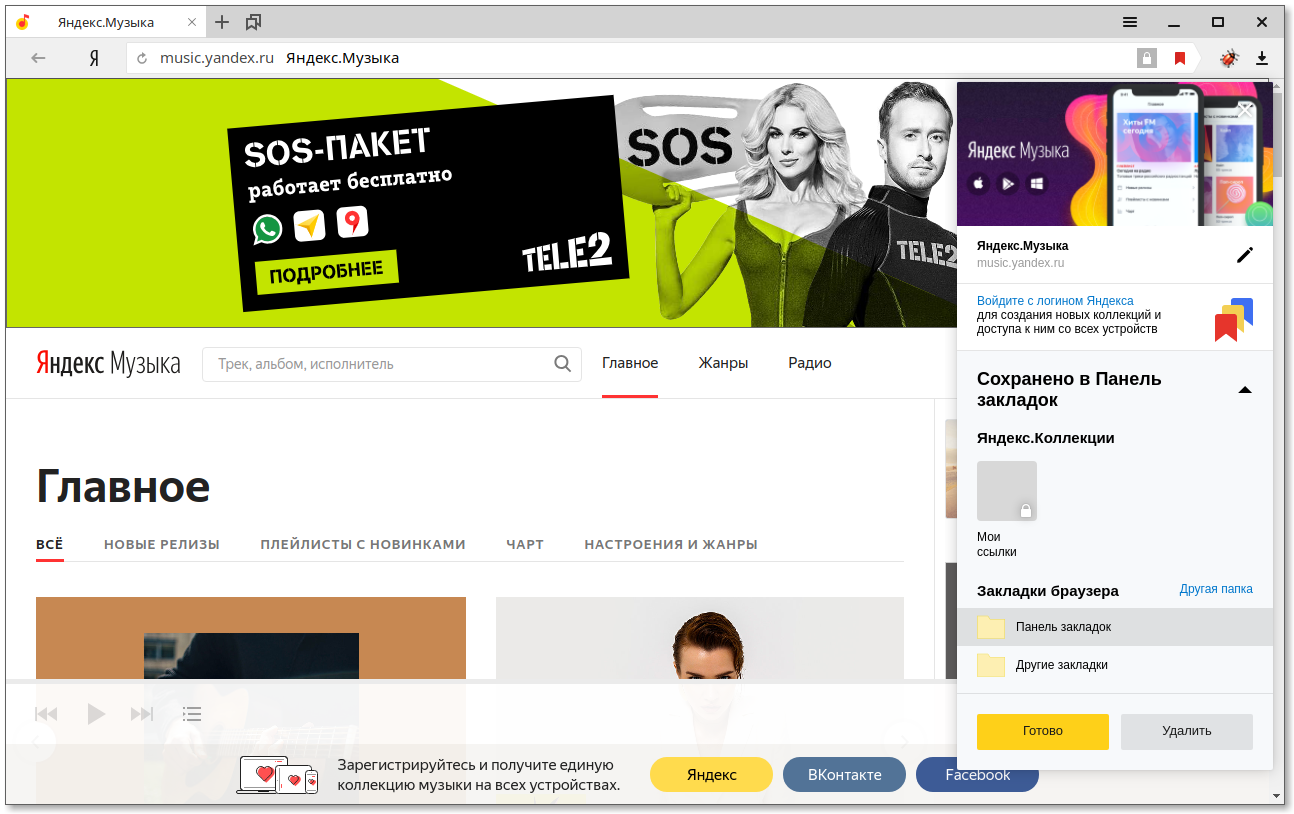This screenshot has height=814, width=1294.
Task: Click the page vertical scrollbar thumb
Action: (x=1278, y=135)
